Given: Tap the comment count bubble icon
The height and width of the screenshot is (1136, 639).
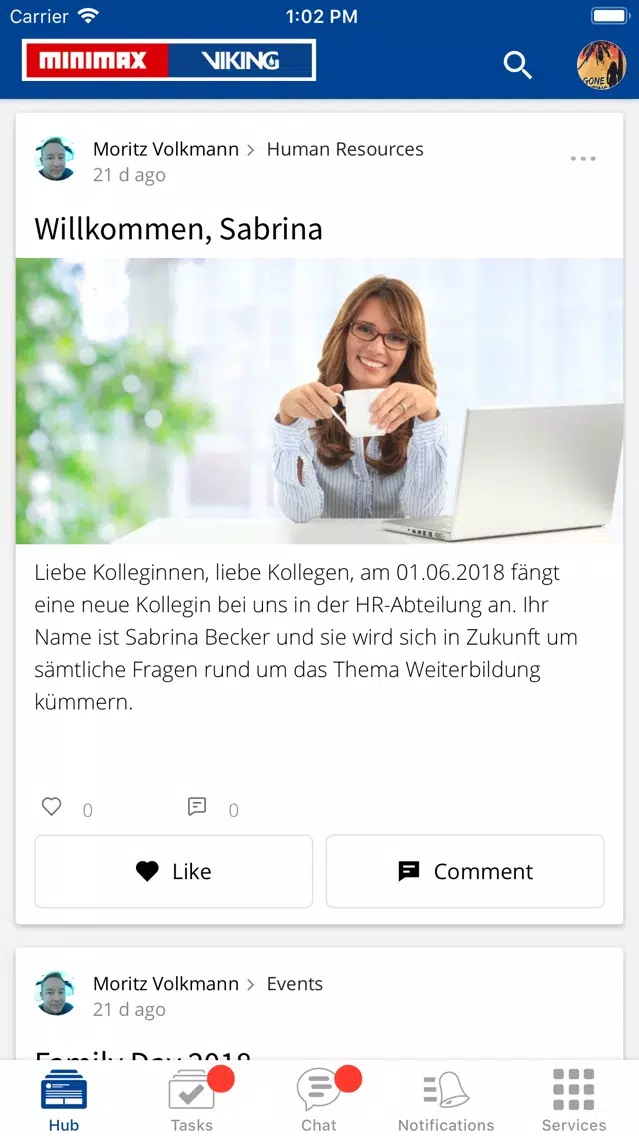Looking at the screenshot, I should click(197, 806).
